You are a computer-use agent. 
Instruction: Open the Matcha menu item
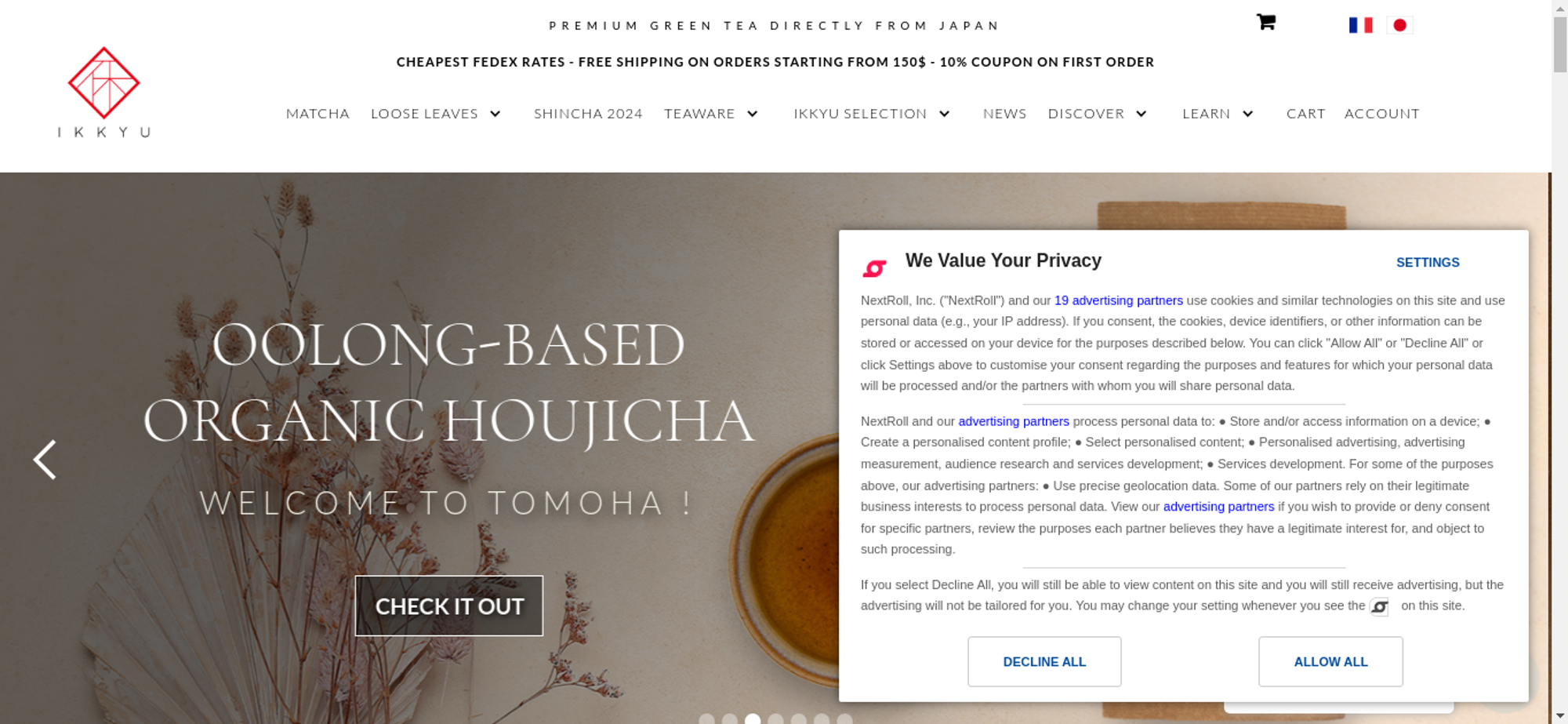[x=318, y=114]
